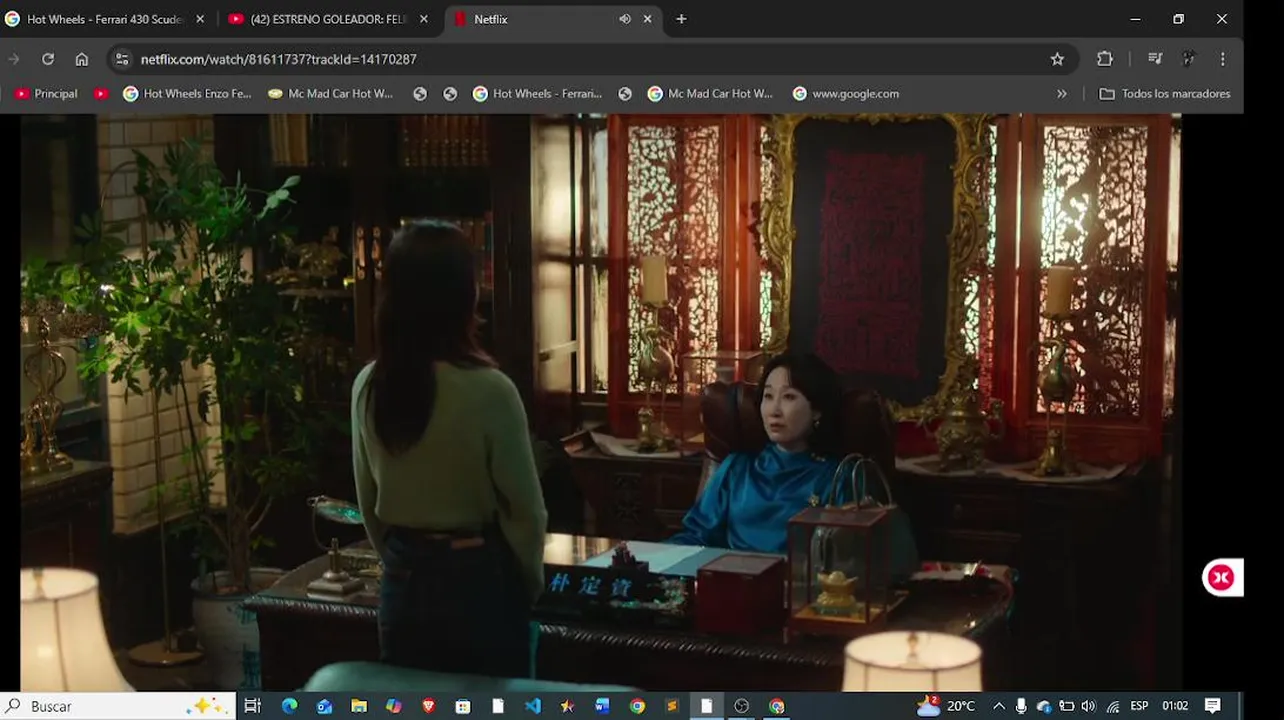Open a new browser tab
Image resolution: width=1284 pixels, height=720 pixels.
(x=681, y=19)
